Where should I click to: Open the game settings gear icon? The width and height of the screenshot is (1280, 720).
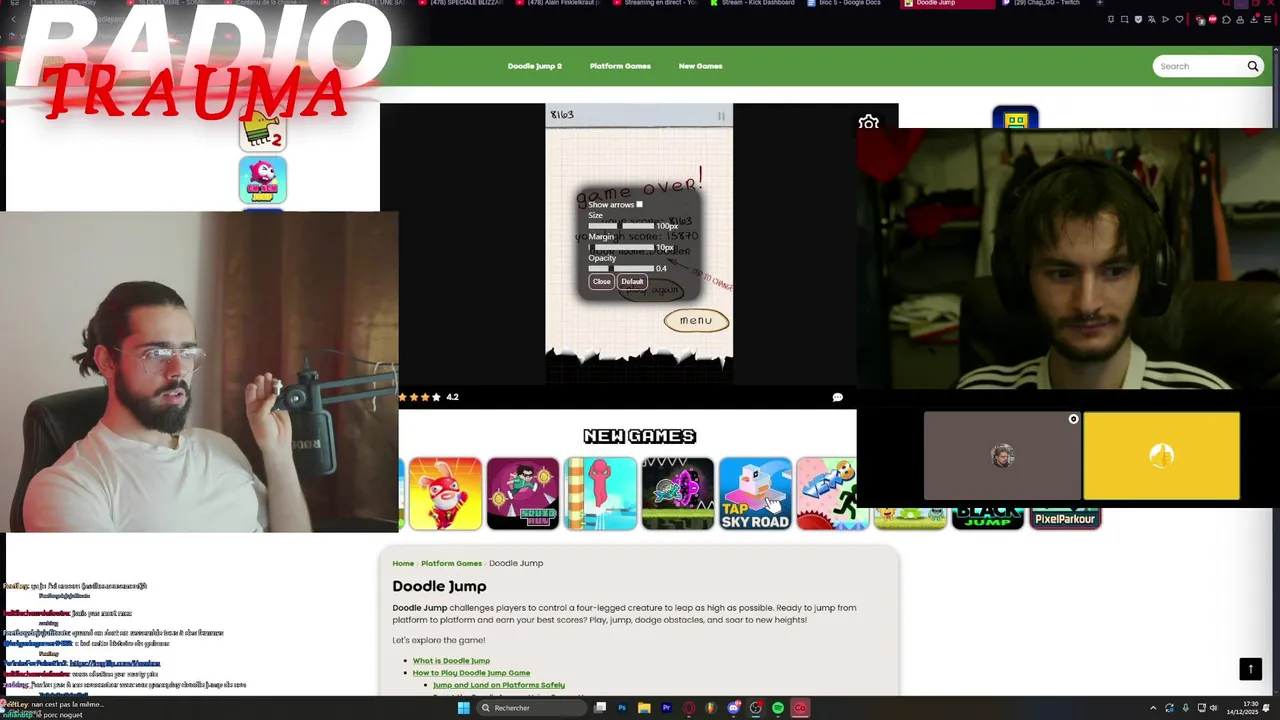(868, 121)
